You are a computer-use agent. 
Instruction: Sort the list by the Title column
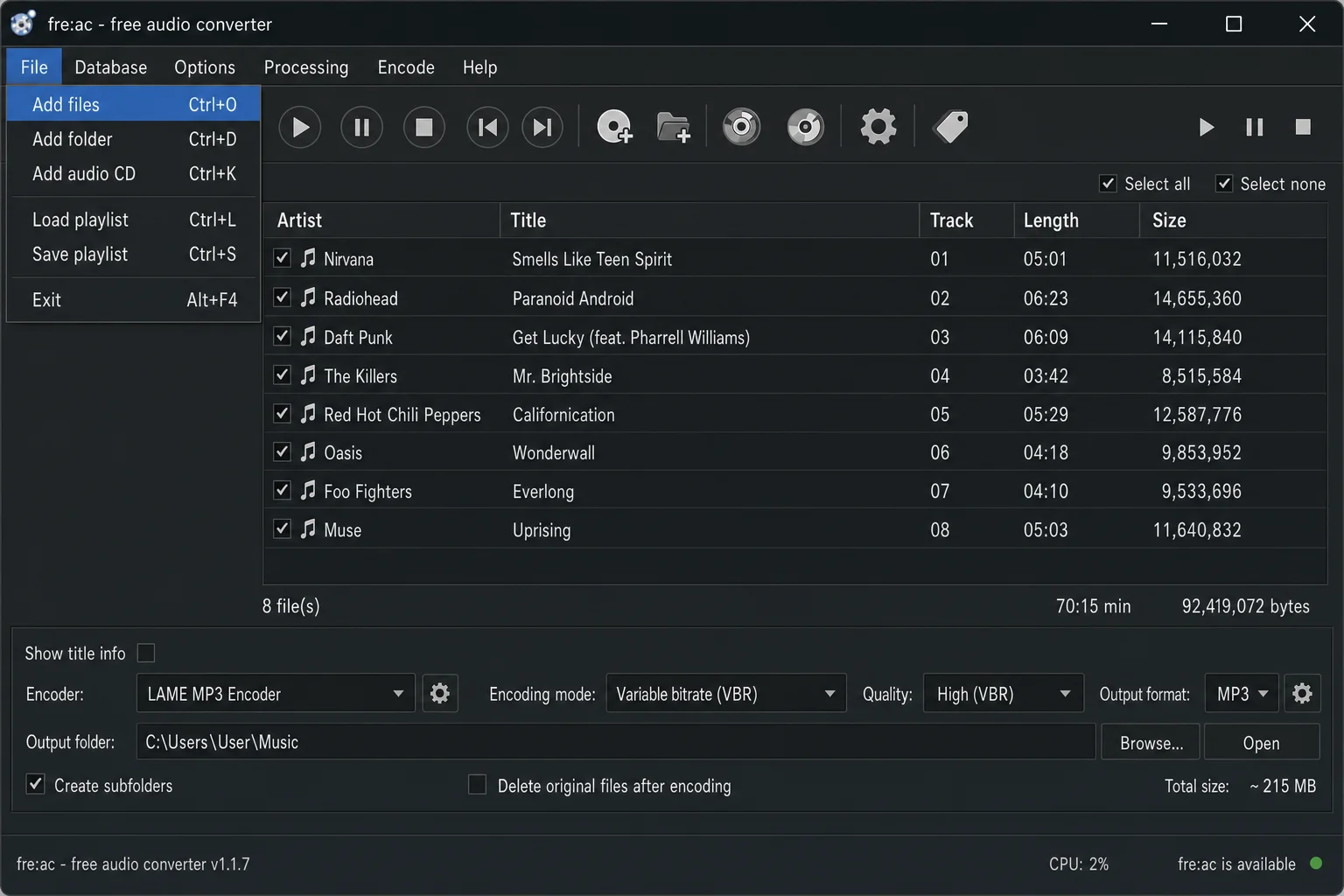tap(710, 220)
